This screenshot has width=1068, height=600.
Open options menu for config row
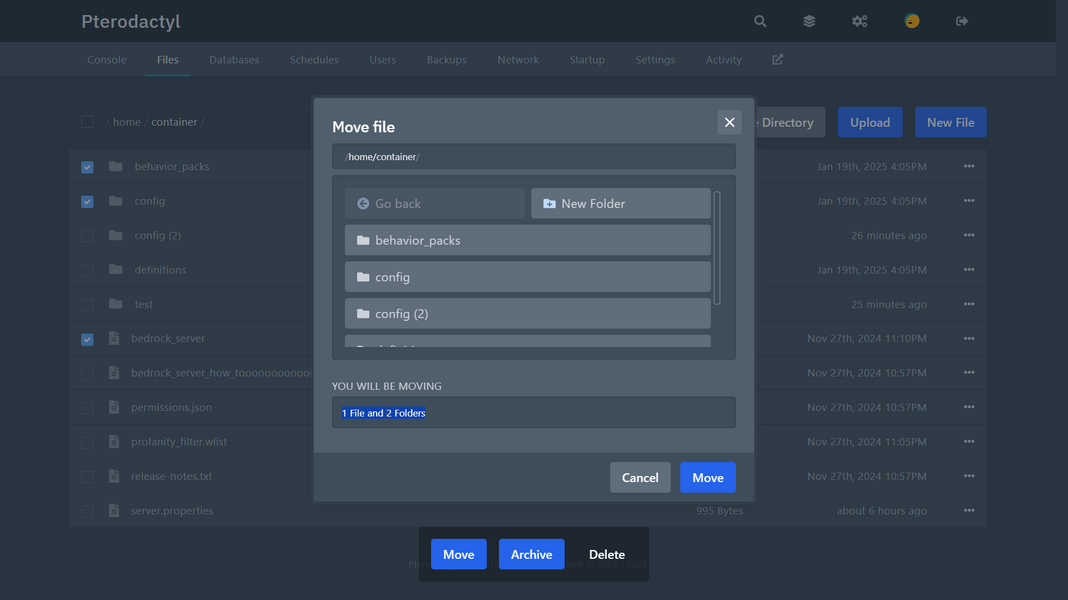[969, 201]
